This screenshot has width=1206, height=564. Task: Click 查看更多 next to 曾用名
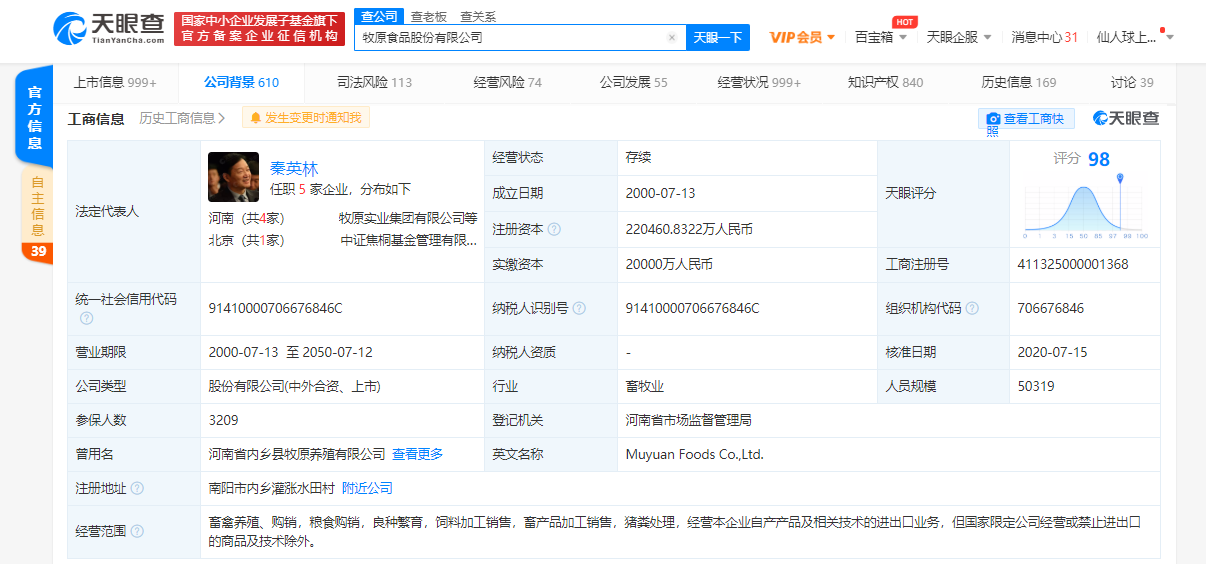click(x=417, y=454)
